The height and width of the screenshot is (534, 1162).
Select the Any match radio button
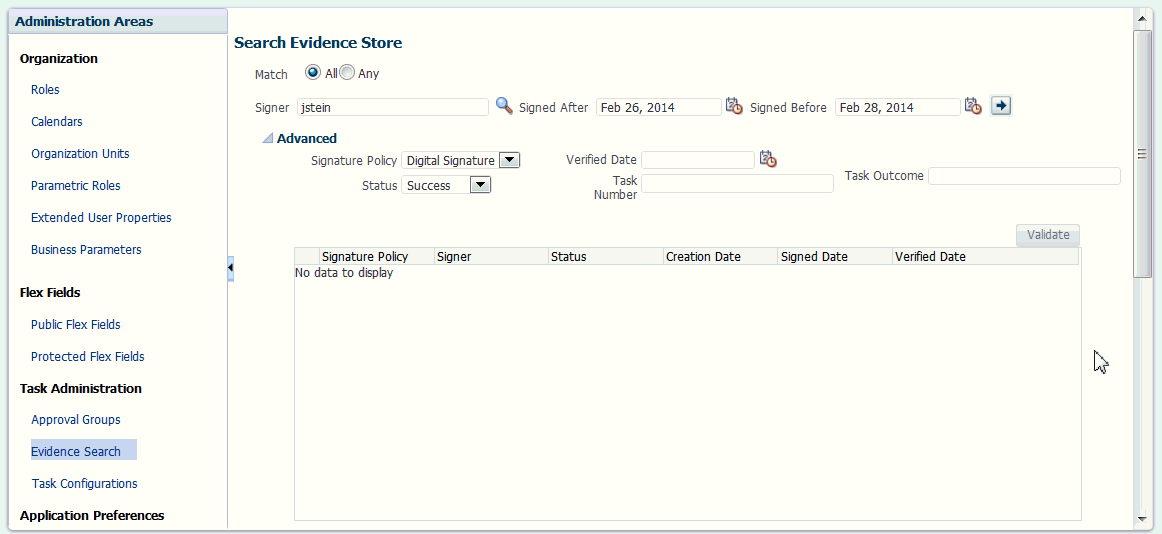[347, 73]
